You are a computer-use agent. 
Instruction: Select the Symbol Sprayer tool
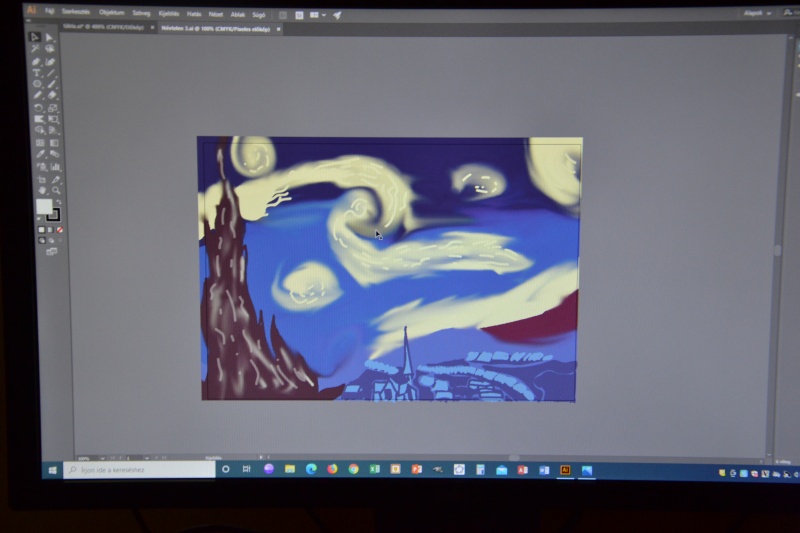point(41,167)
